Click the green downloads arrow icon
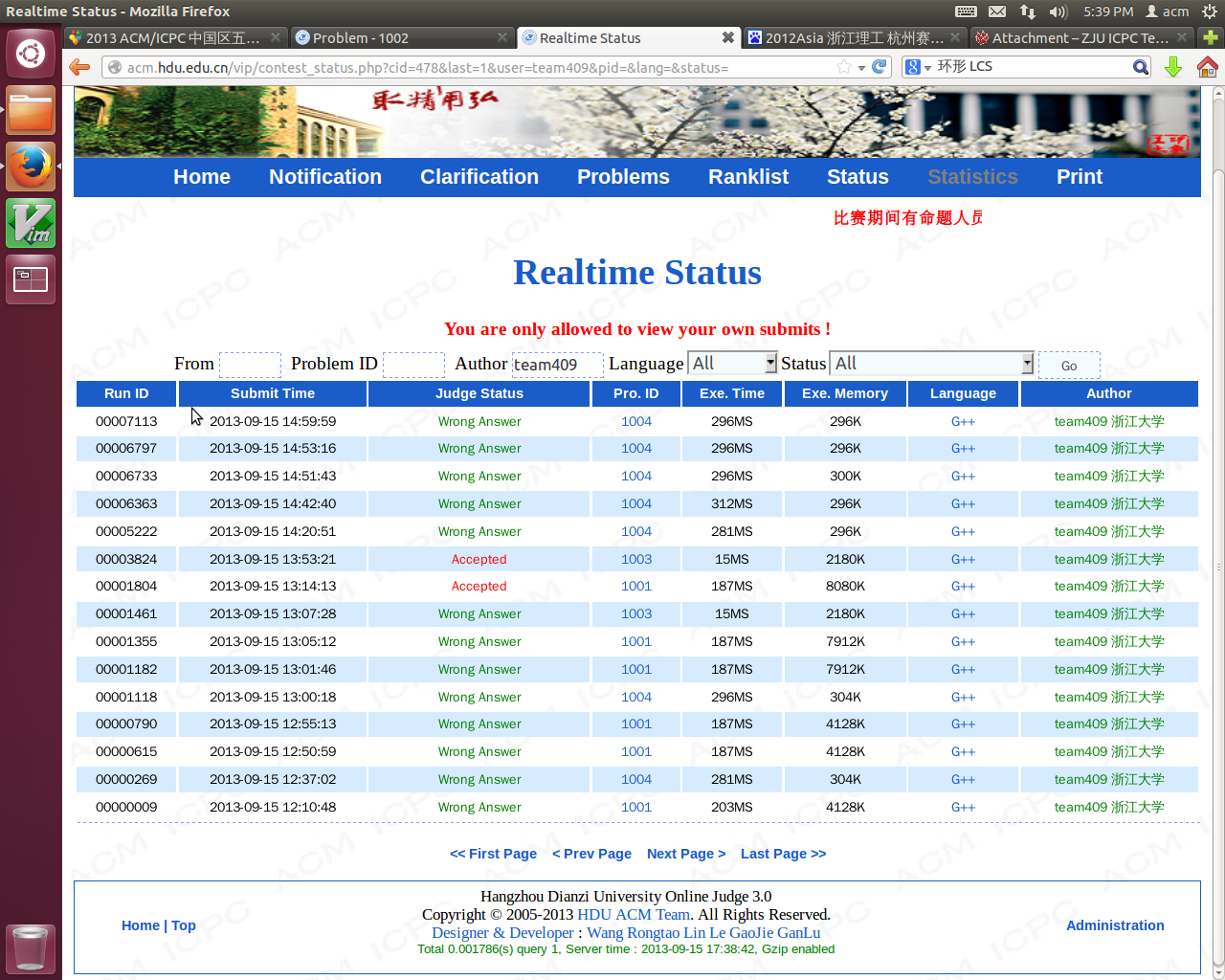Viewport: 1225px width, 980px height. (1173, 67)
